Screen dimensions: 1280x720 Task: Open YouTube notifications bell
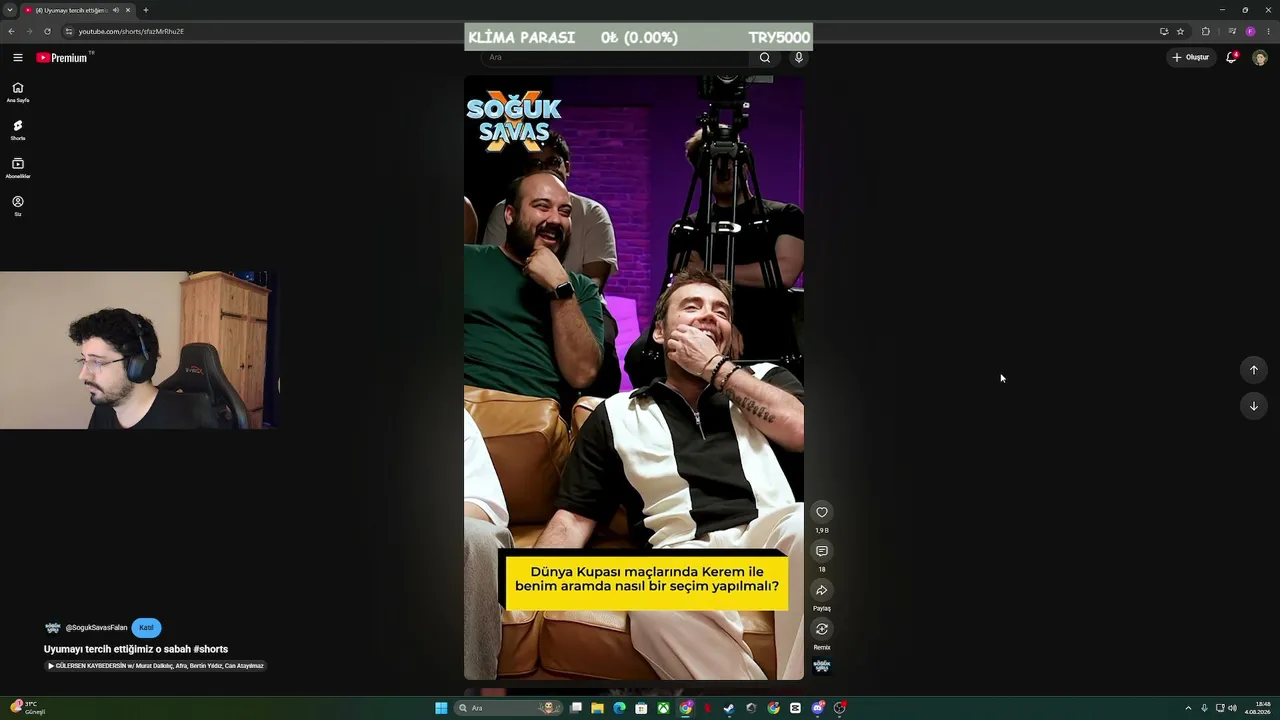tap(1232, 57)
